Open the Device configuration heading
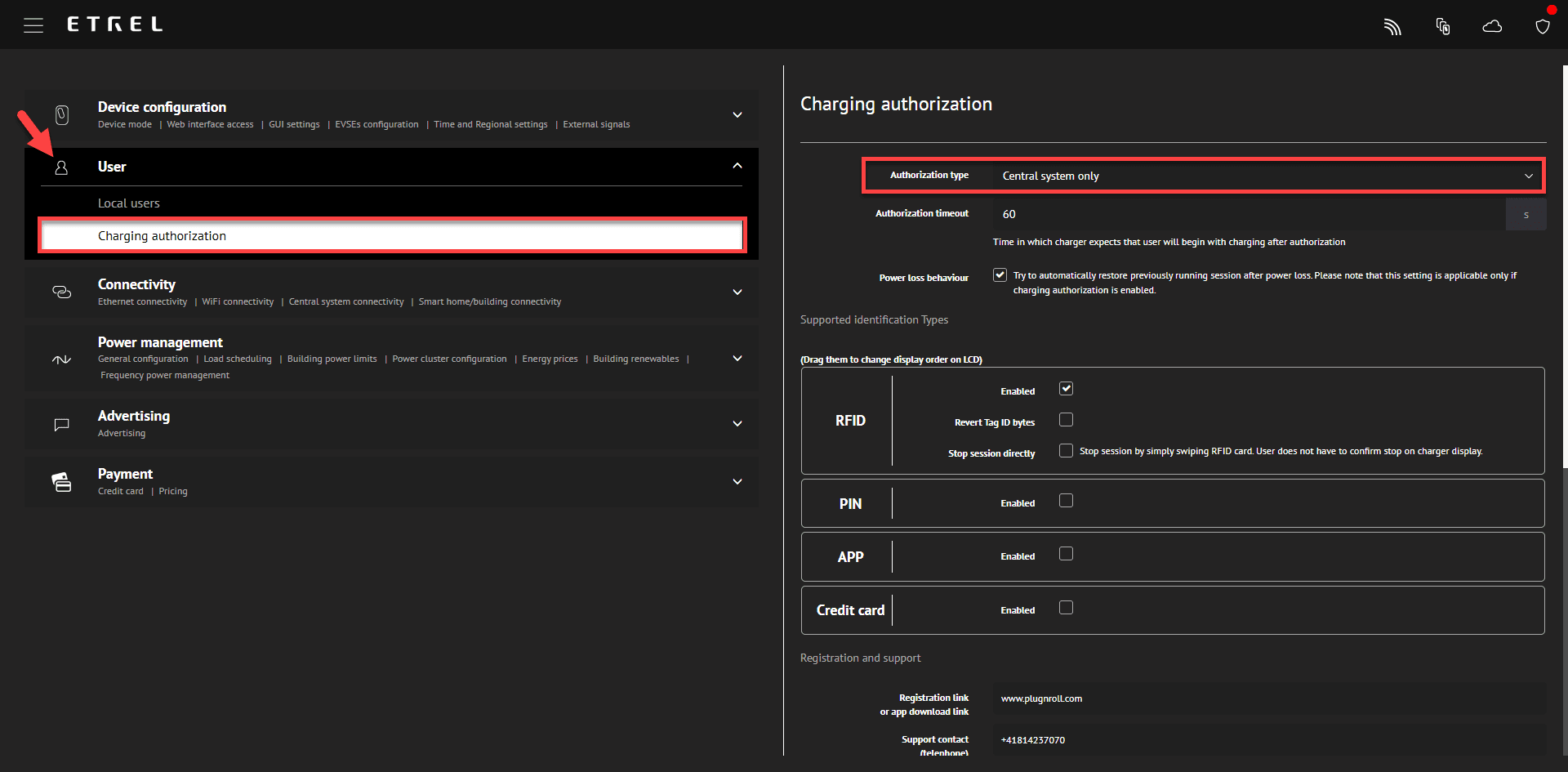Screen dimensions: 1568x772 pos(162,107)
